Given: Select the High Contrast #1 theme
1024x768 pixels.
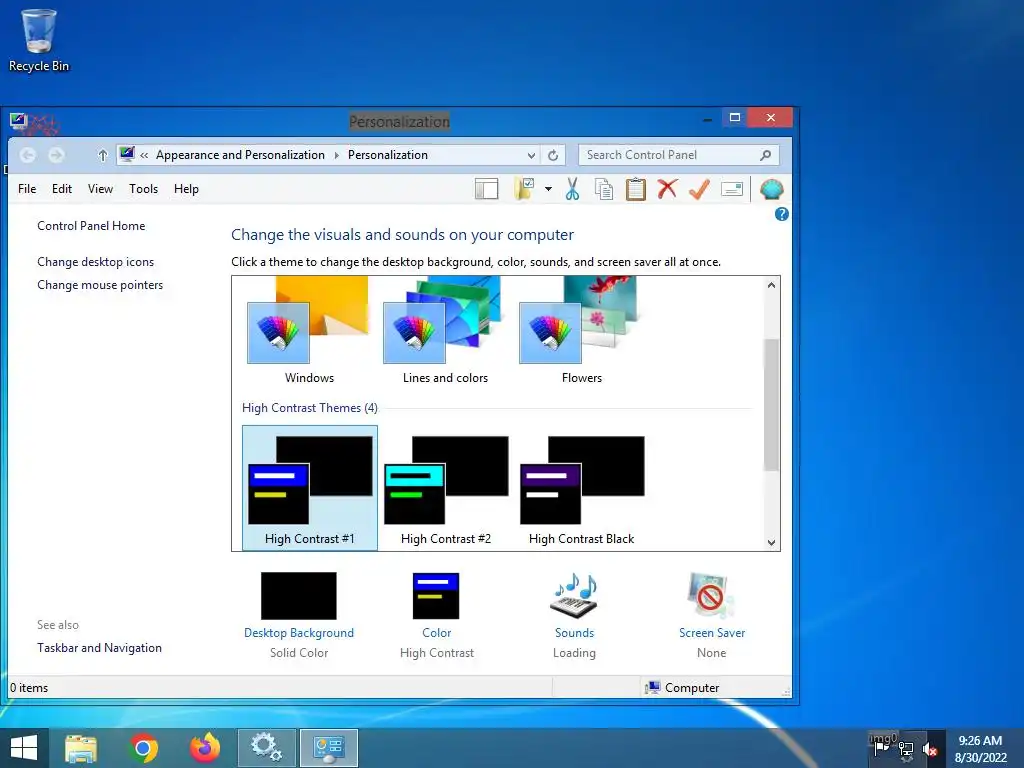Looking at the screenshot, I should point(310,488).
